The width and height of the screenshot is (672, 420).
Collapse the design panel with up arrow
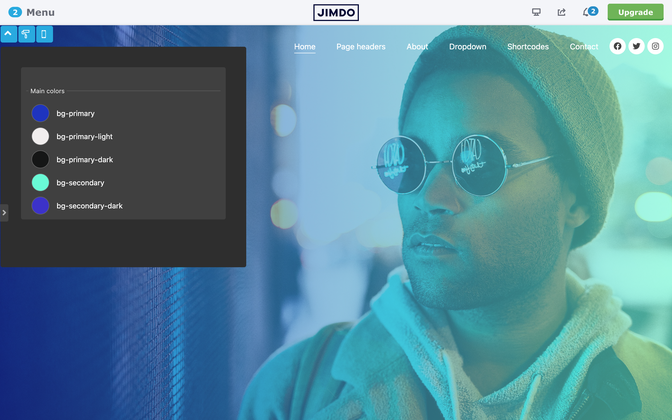click(9, 34)
